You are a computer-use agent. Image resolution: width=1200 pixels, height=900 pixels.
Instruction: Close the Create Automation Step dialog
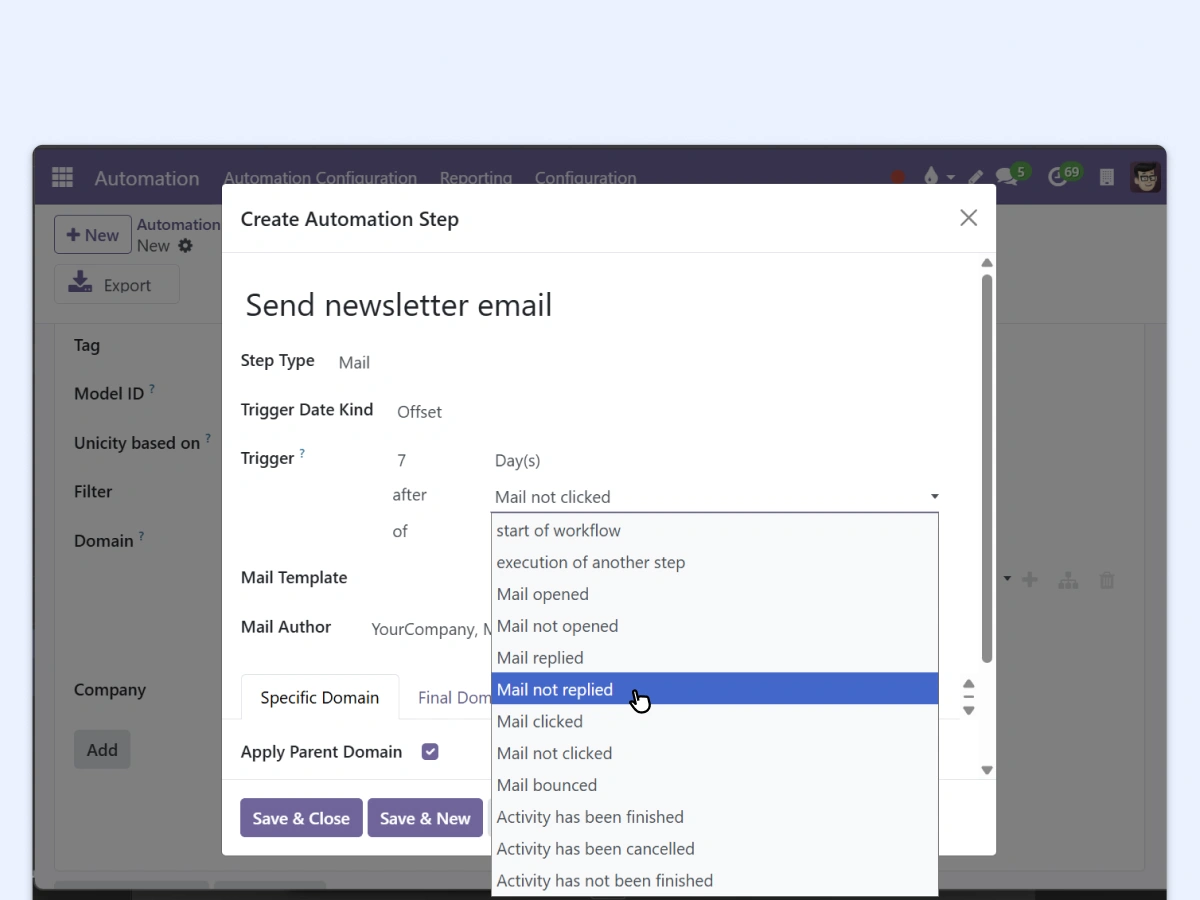tap(968, 218)
